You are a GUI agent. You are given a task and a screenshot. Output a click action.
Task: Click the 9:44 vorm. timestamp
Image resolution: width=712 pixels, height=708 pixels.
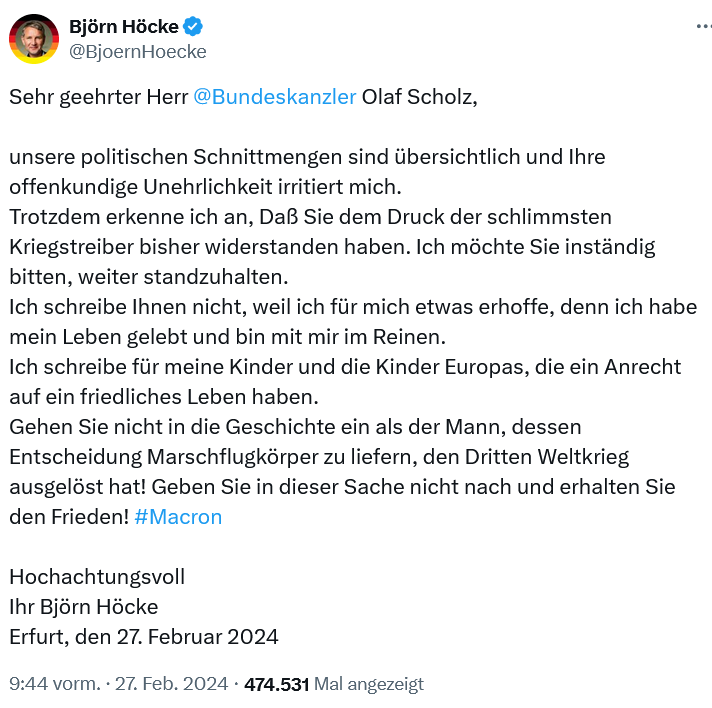(x=55, y=684)
